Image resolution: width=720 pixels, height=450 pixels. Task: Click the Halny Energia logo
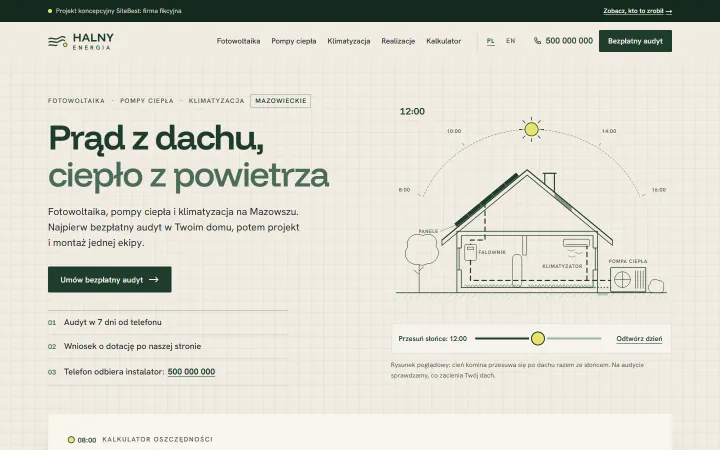(81, 41)
